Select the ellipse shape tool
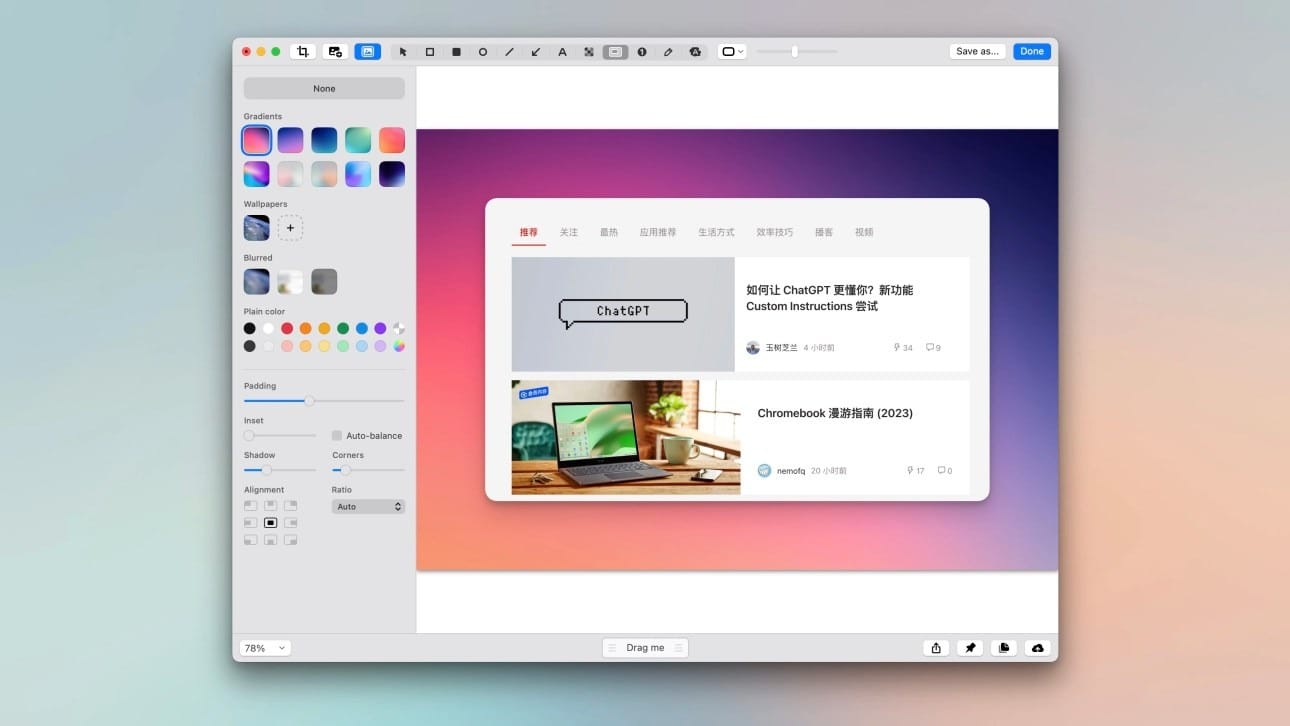 click(x=483, y=52)
